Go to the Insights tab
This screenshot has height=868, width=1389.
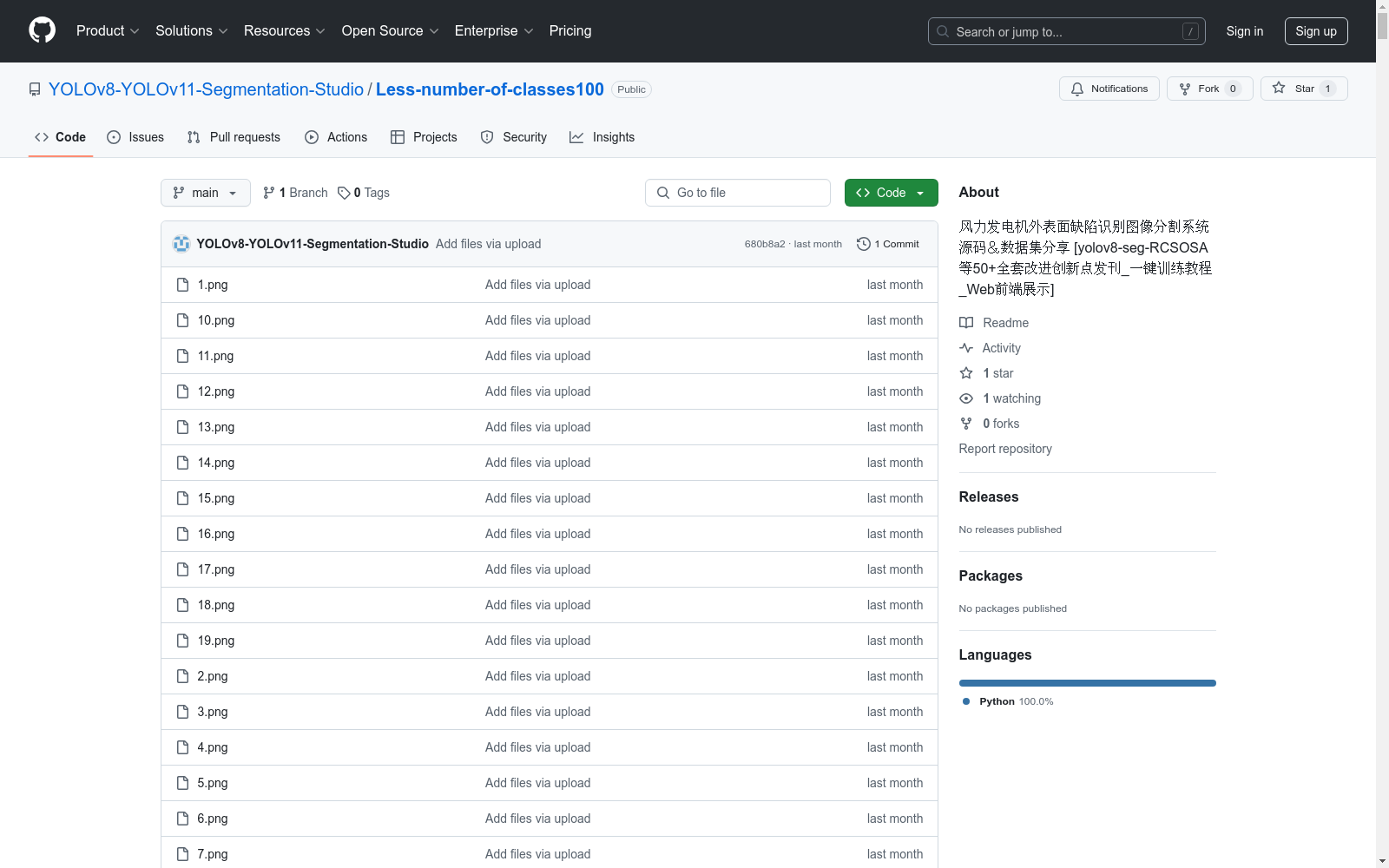pos(602,137)
